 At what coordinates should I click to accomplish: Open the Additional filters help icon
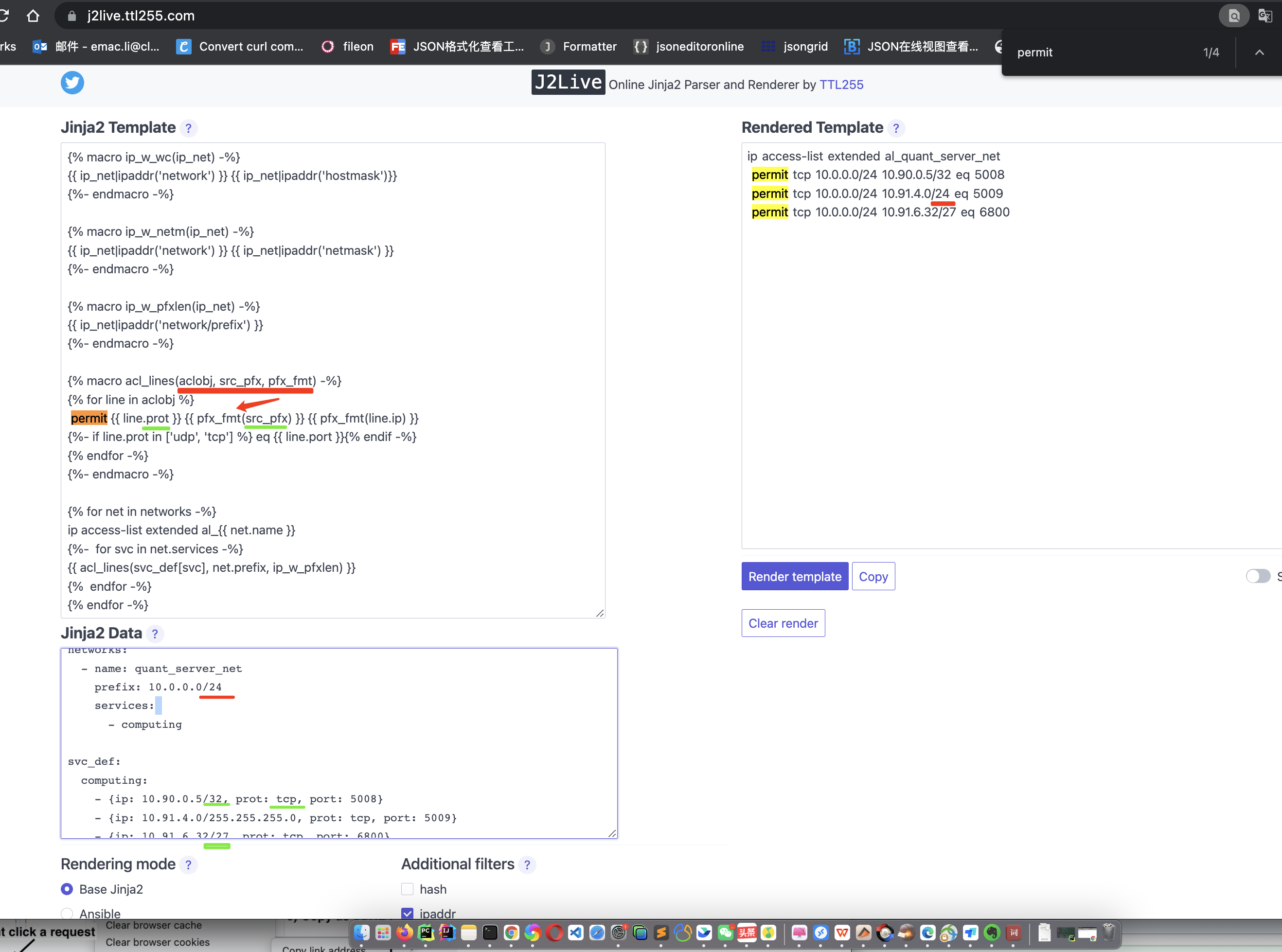point(527,864)
